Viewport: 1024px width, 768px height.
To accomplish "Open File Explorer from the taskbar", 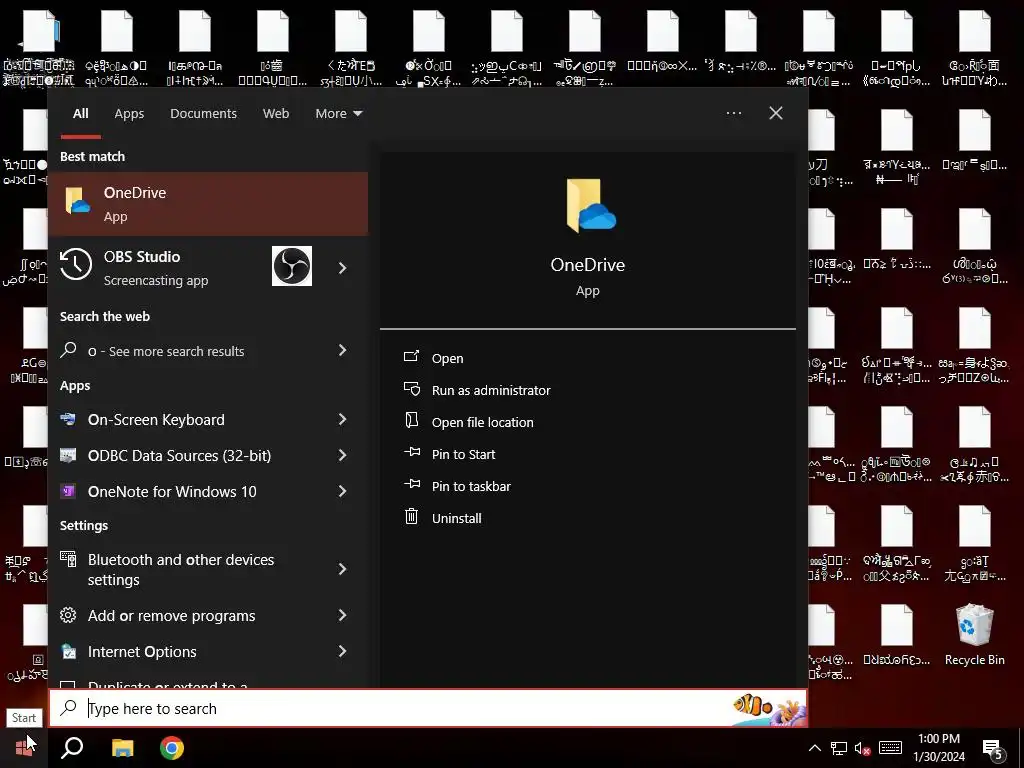I will [x=122, y=748].
